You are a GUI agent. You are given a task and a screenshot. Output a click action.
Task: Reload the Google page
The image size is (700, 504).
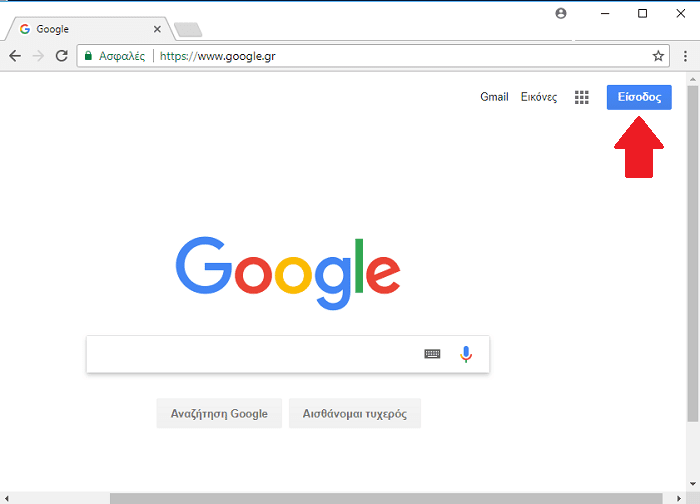pyautogui.click(x=62, y=56)
